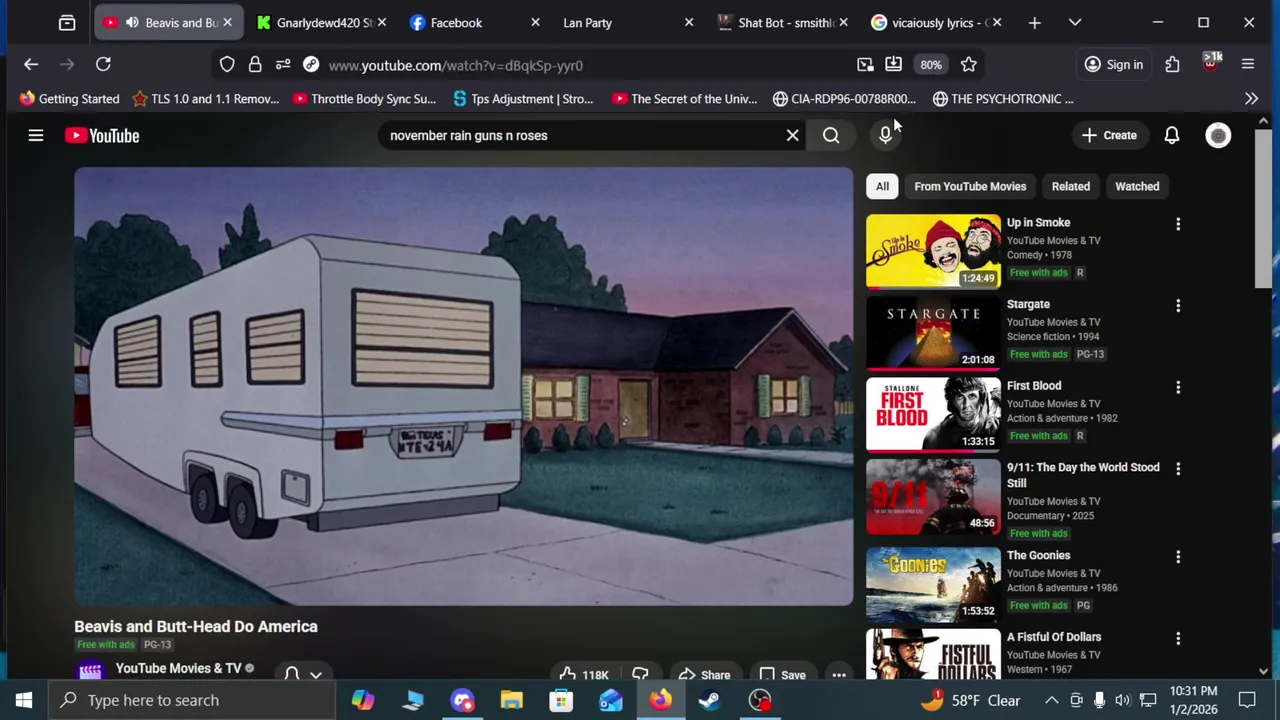Select the Related filter chip
Viewport: 1280px width, 720px height.
[1070, 186]
